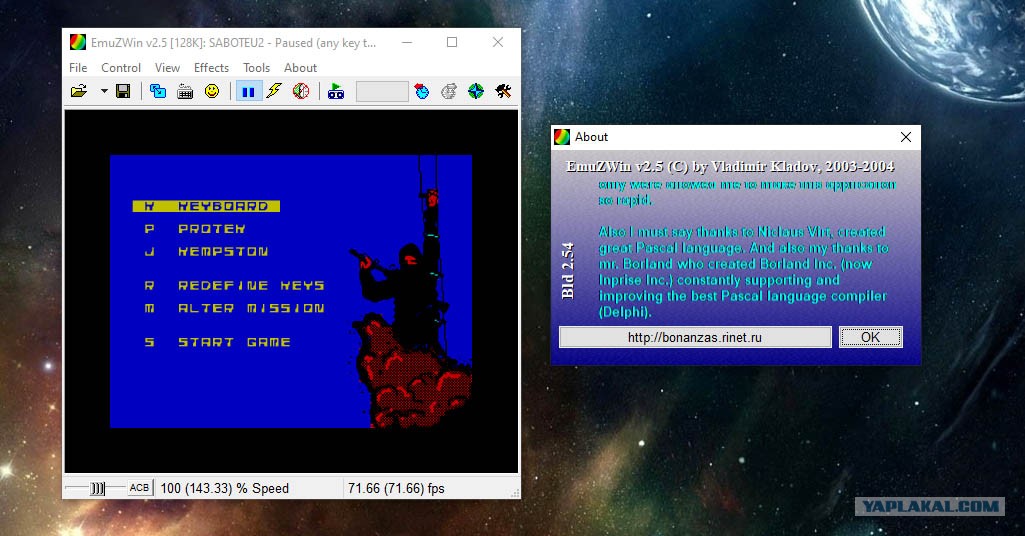Toggle the sound mute speaker icon
Viewport: 1025px width, 536px height.
point(301,92)
